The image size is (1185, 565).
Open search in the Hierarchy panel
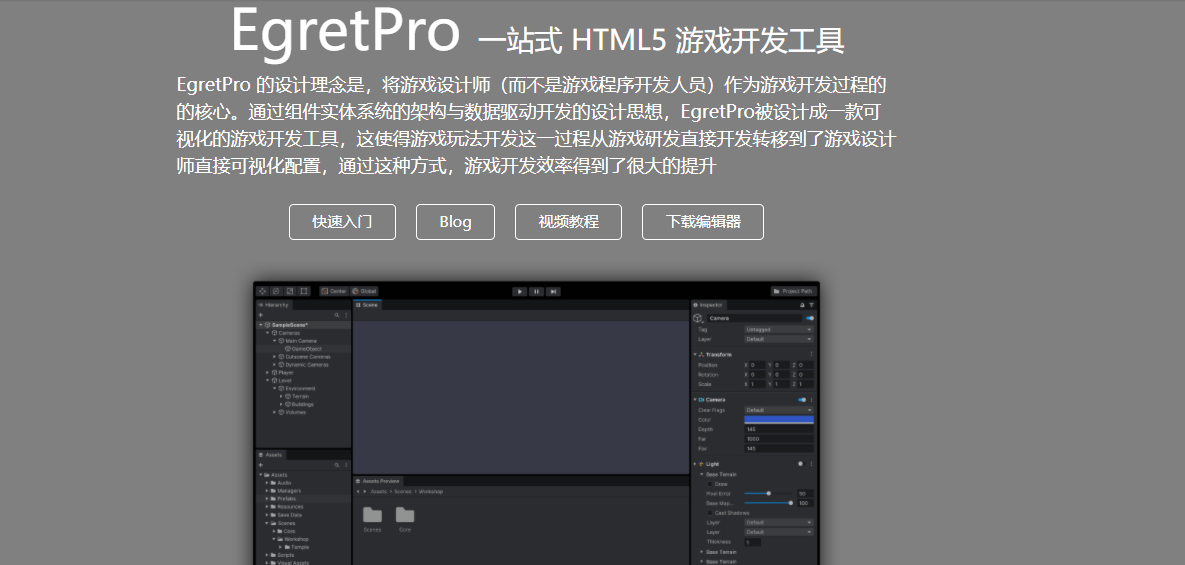point(336,315)
